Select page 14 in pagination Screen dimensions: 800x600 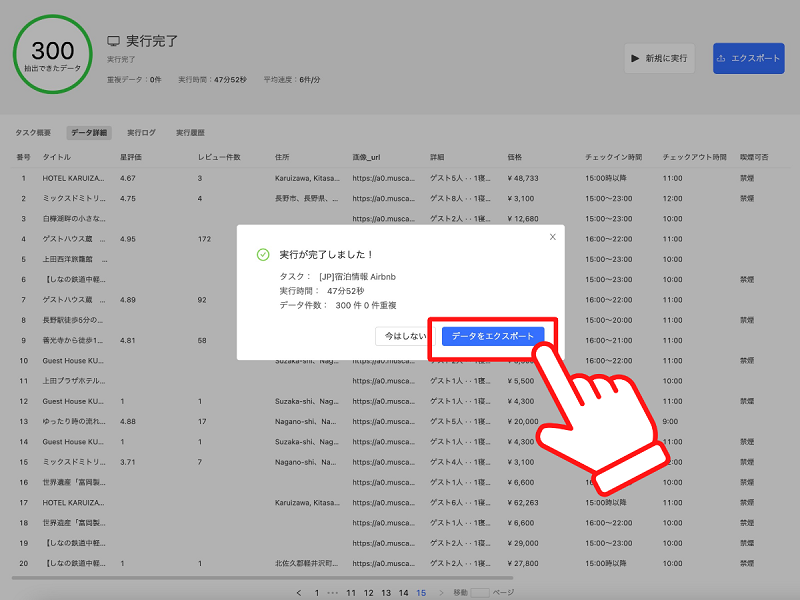point(403,592)
